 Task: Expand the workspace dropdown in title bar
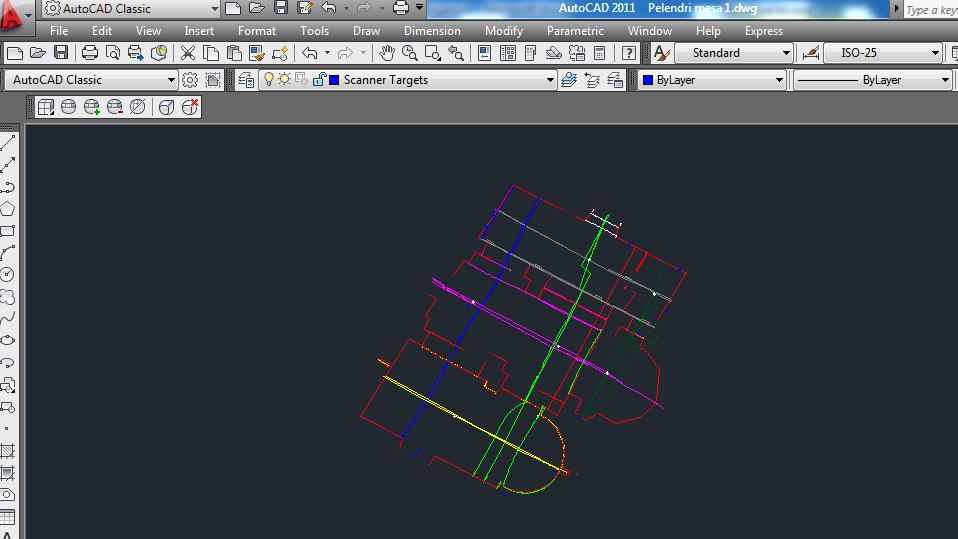click(x=214, y=9)
